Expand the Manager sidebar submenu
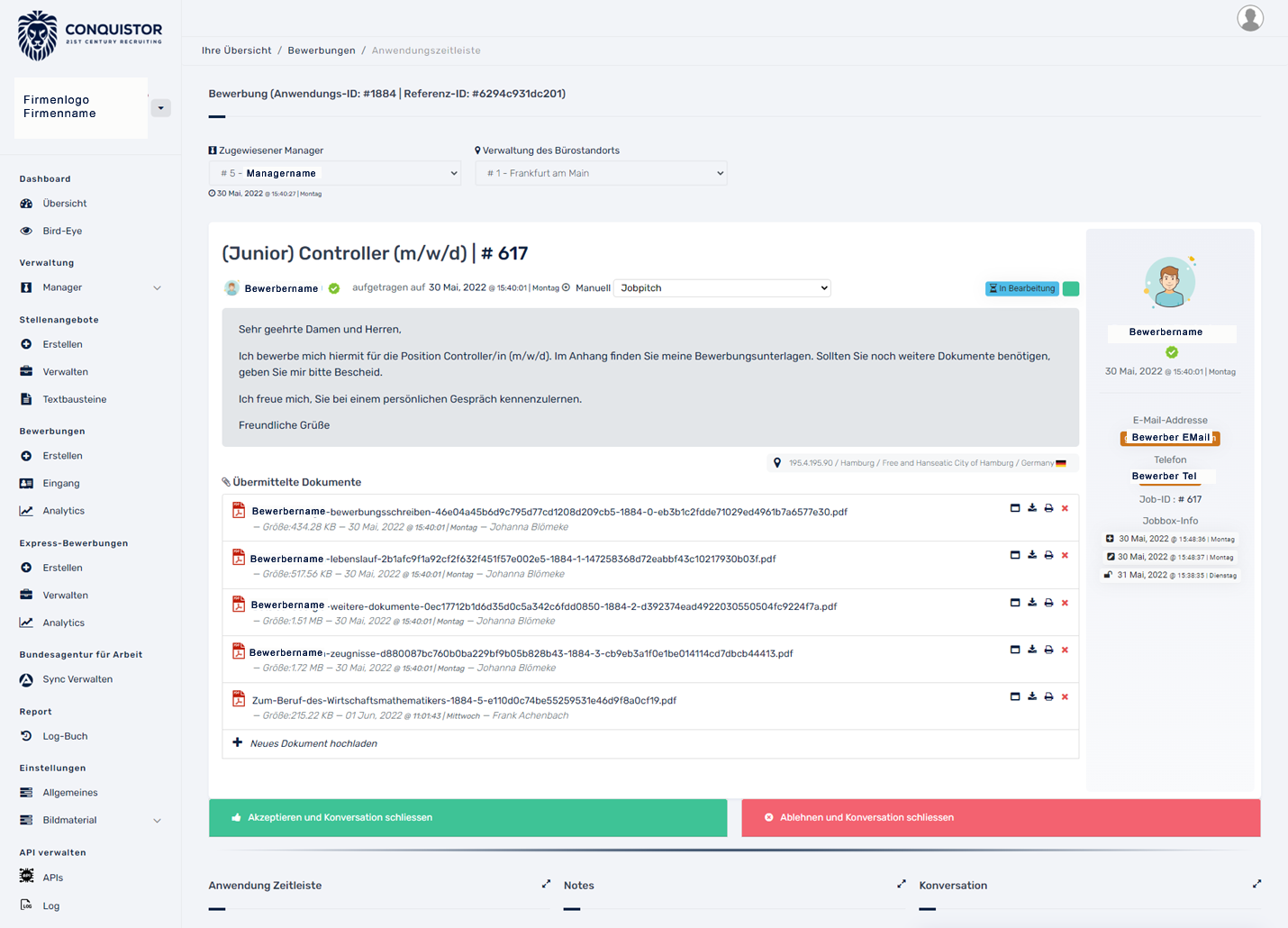 tap(157, 288)
